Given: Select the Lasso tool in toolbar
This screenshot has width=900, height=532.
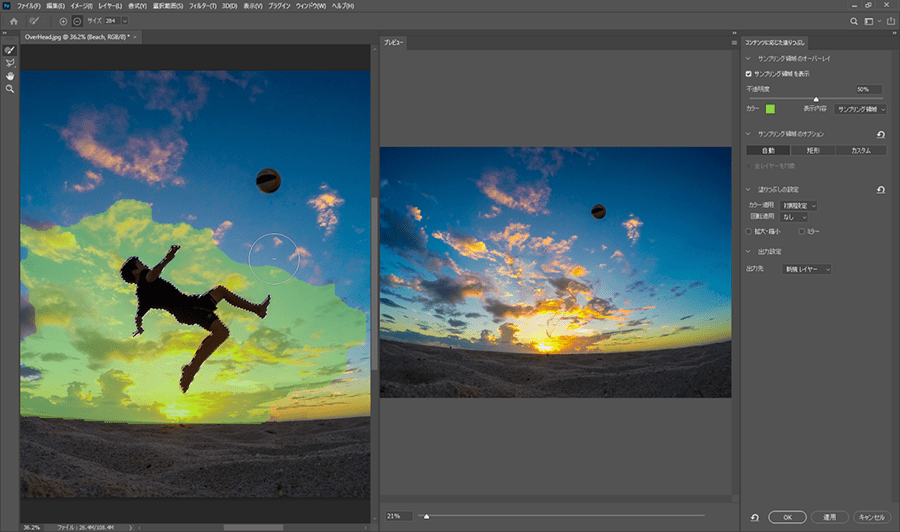Looking at the screenshot, I should pyautogui.click(x=10, y=63).
